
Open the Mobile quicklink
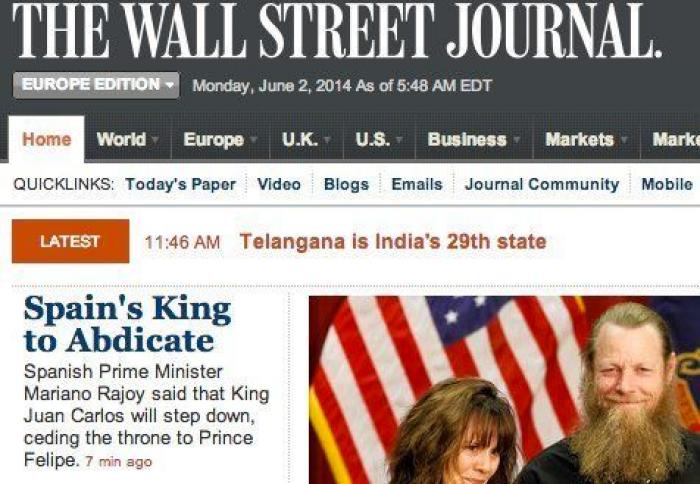click(667, 184)
